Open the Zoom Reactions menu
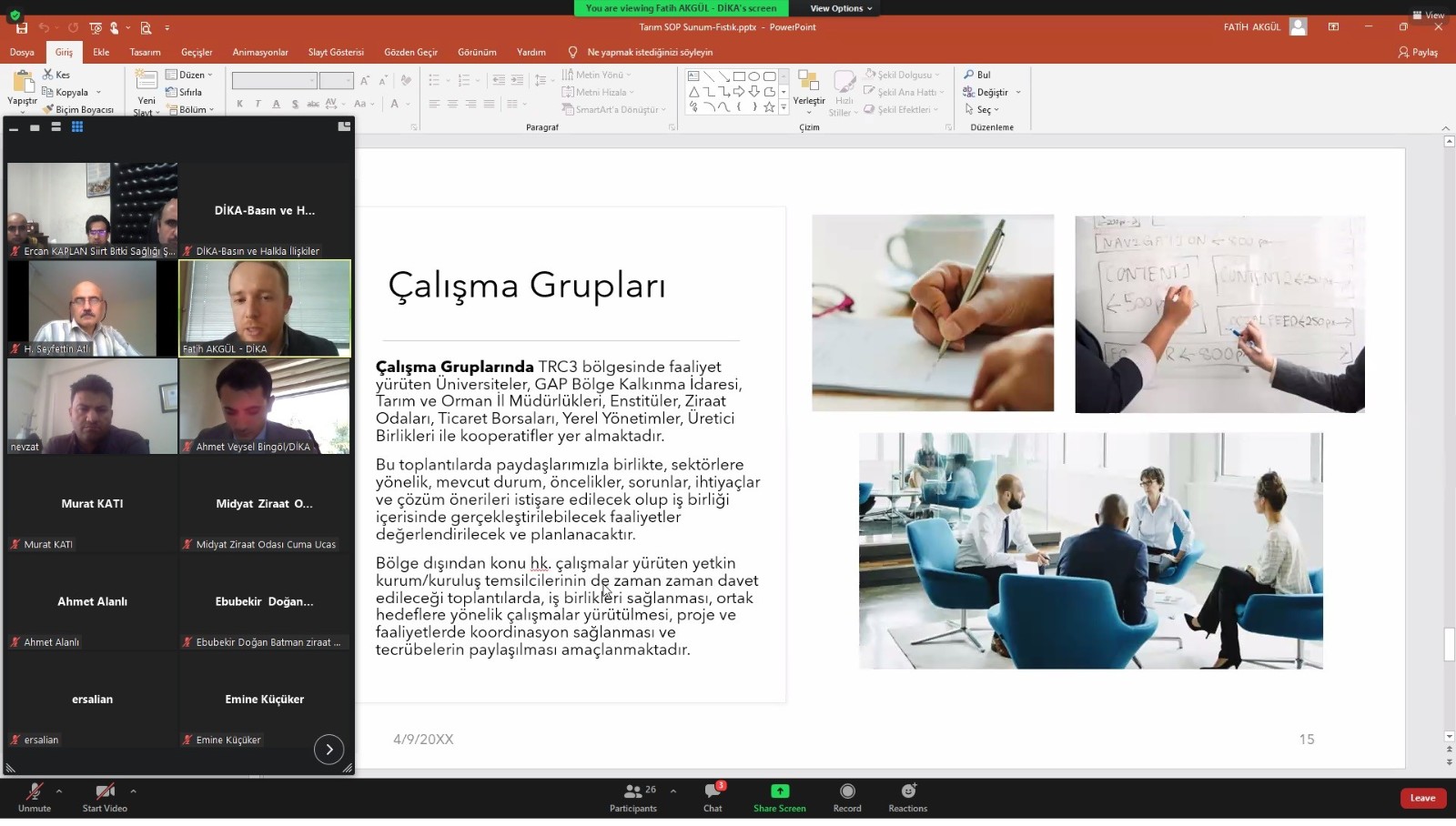The height and width of the screenshot is (826, 1456). pyautogui.click(x=908, y=797)
